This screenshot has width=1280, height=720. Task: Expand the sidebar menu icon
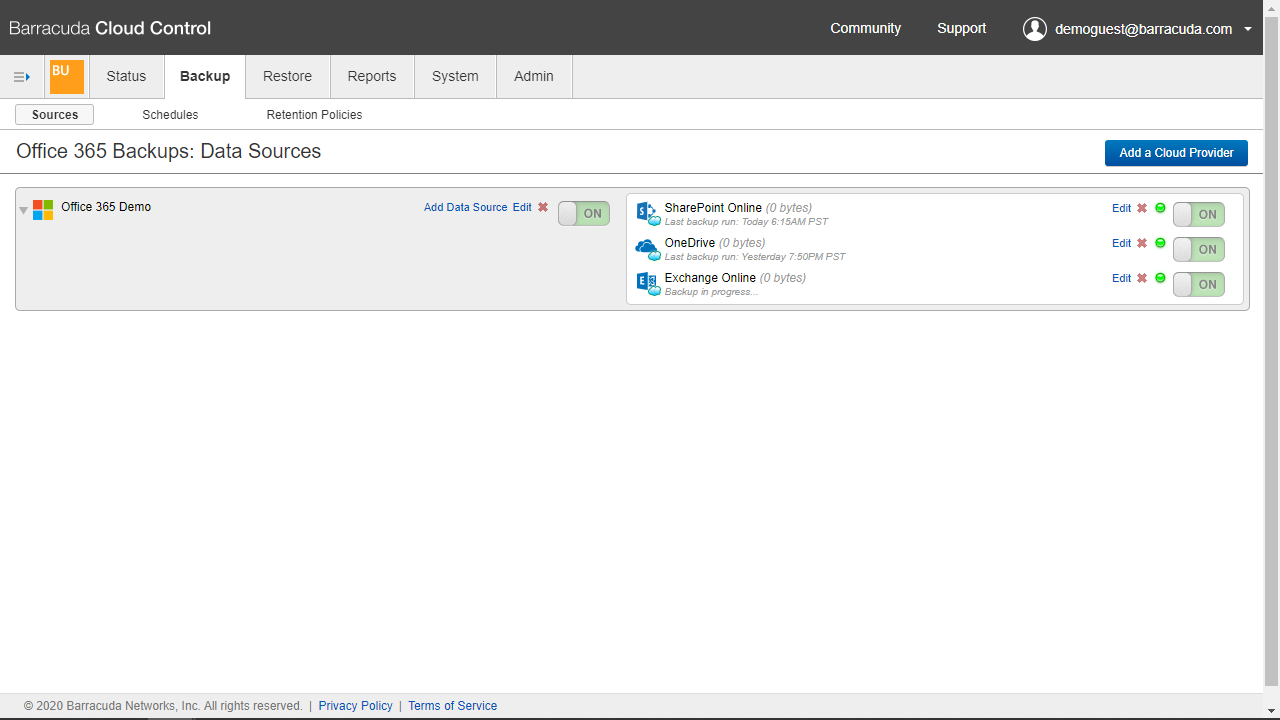coord(21,77)
